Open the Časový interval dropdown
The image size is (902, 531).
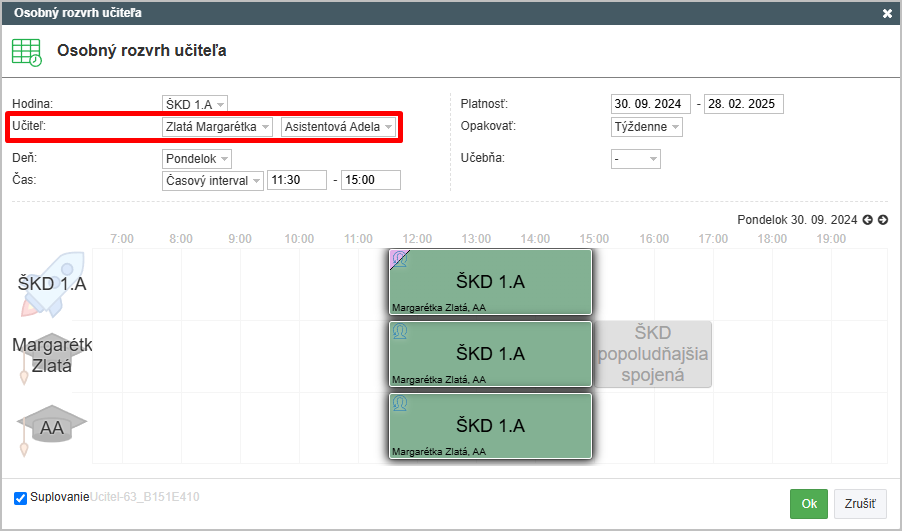click(x=213, y=181)
